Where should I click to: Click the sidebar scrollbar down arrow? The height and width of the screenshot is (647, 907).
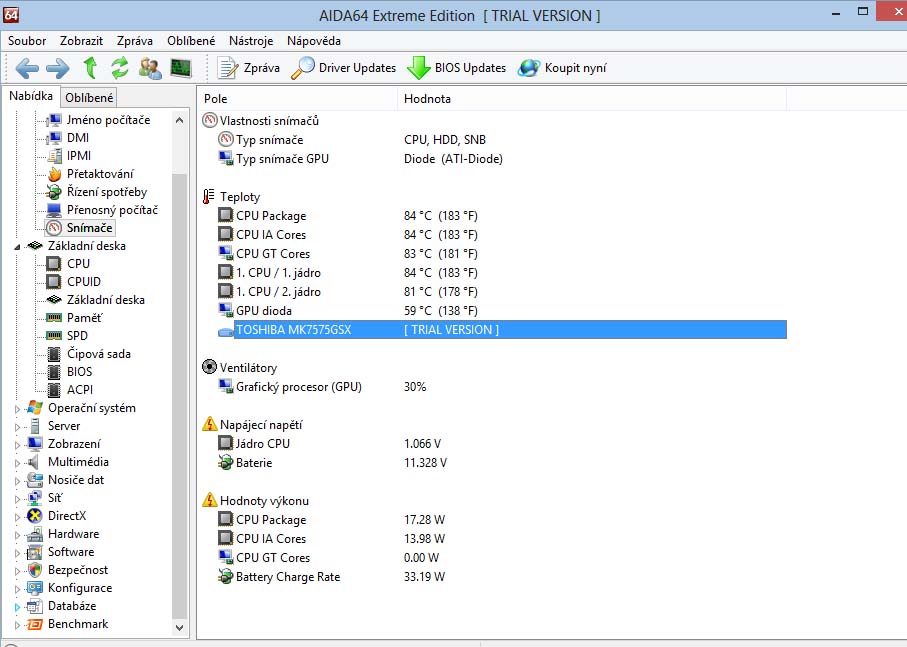(x=180, y=628)
